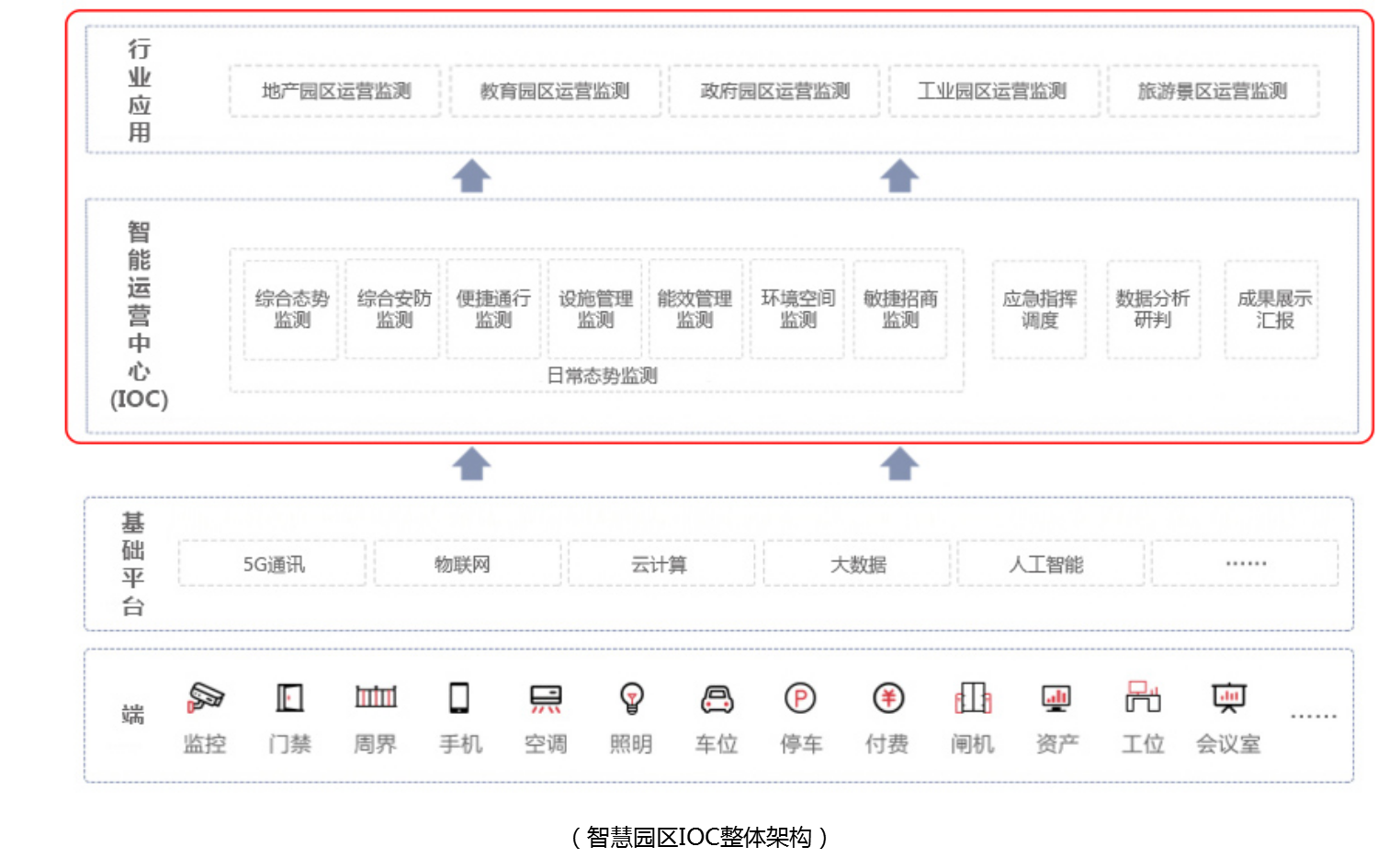
Task: Select the 门禁 door icon
Action: coord(290,698)
